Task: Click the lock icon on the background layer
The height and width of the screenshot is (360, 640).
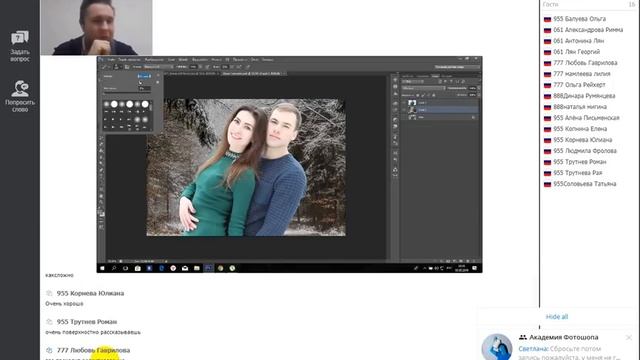Action: 473,118
